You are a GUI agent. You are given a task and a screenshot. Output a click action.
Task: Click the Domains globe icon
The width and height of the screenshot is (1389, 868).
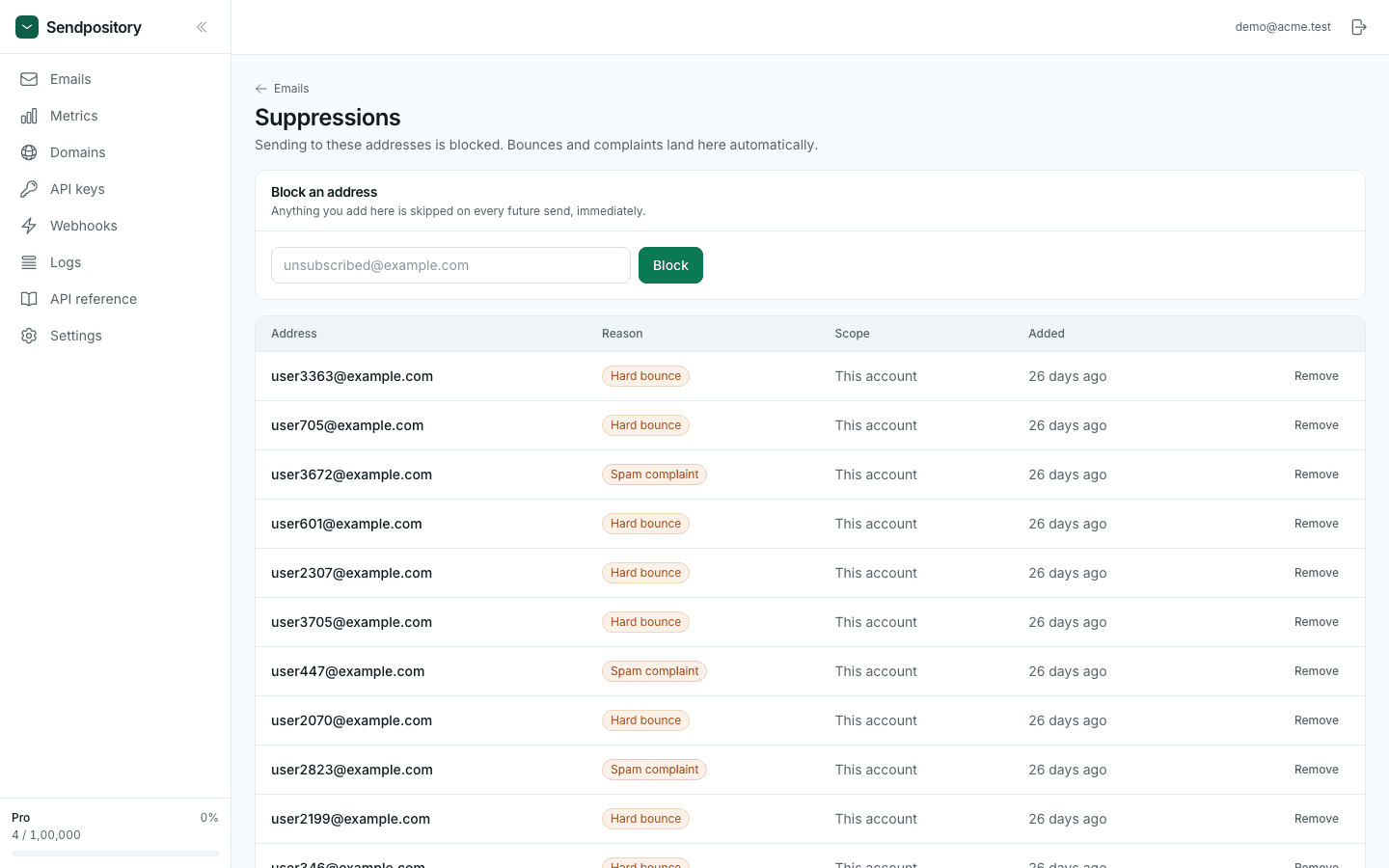click(x=29, y=152)
